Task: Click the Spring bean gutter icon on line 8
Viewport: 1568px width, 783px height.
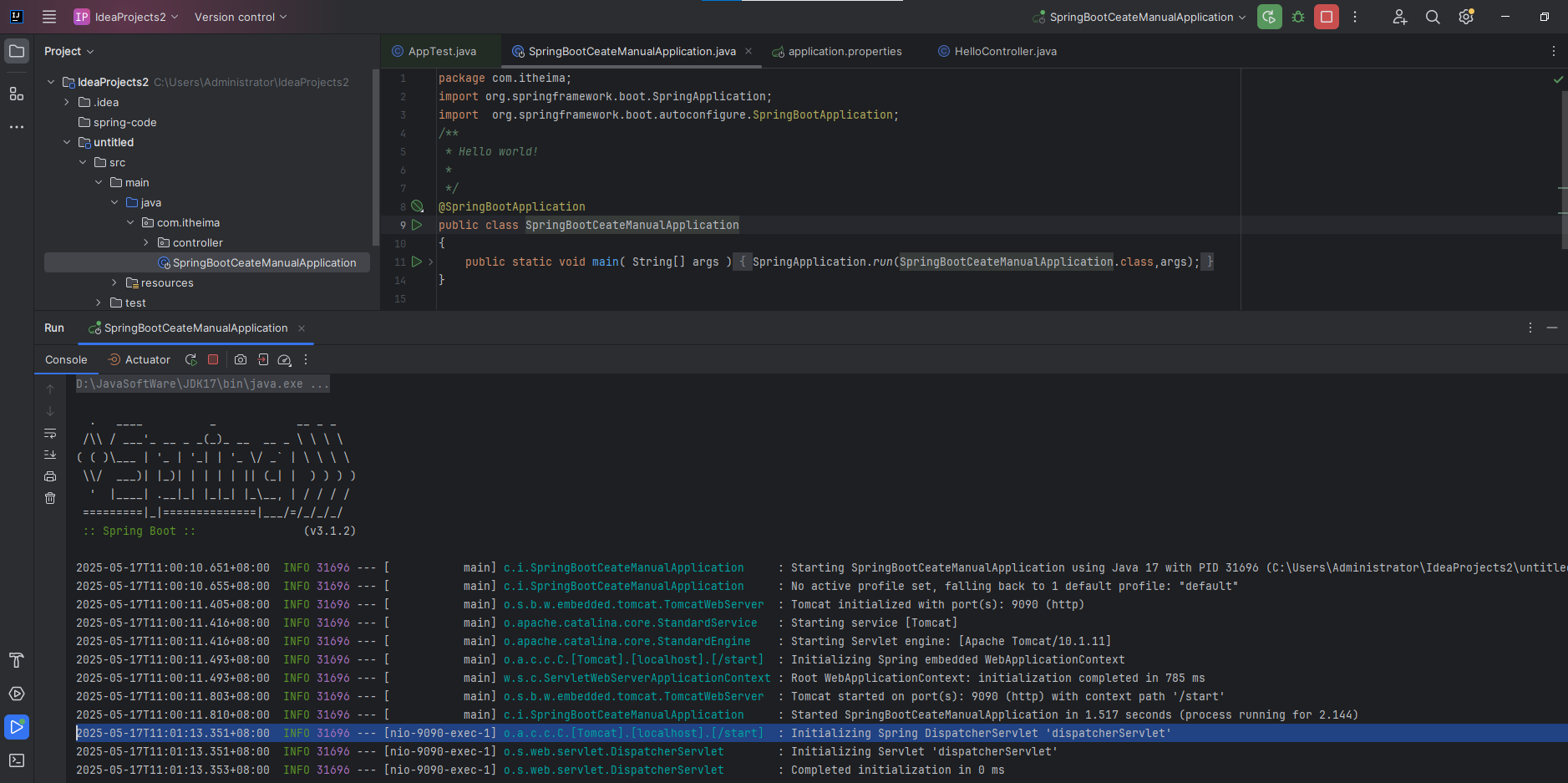Action: click(x=417, y=206)
